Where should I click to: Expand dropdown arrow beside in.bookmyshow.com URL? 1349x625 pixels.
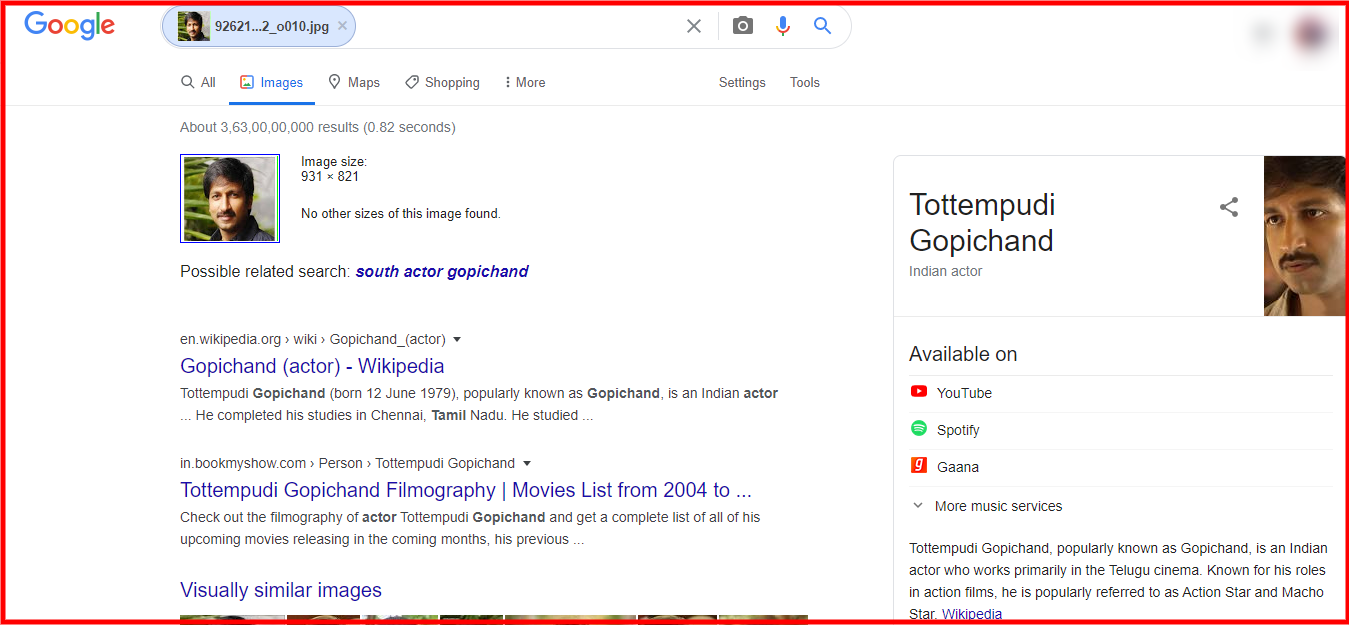pyautogui.click(x=527, y=464)
